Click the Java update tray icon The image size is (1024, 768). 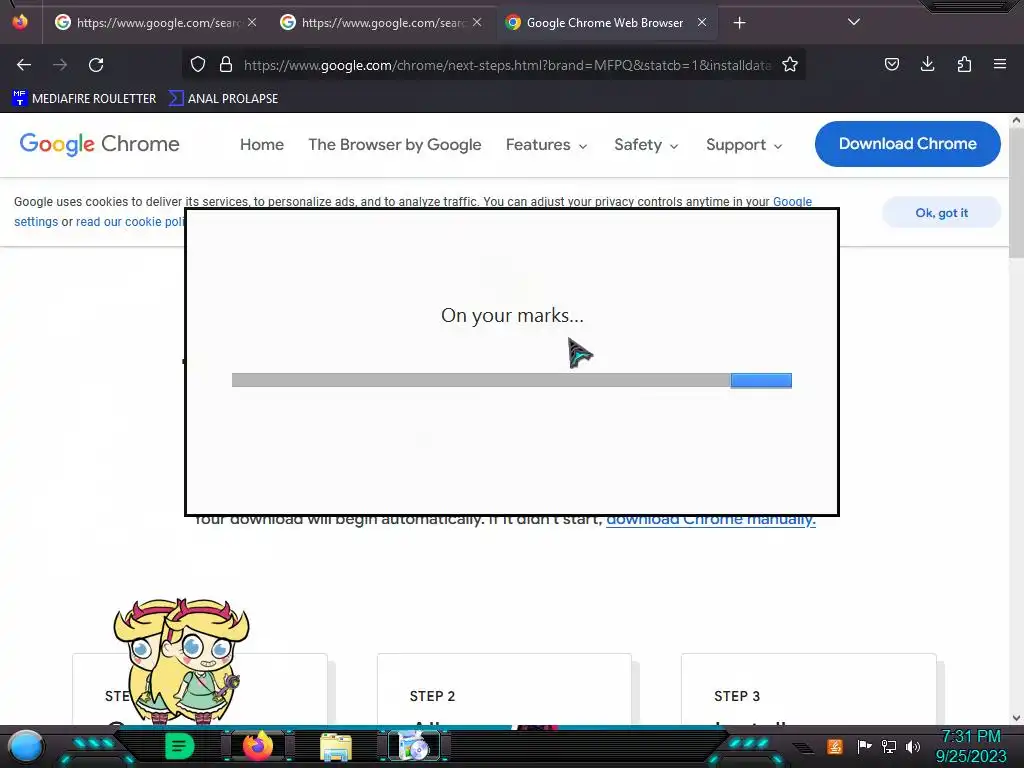coord(835,746)
